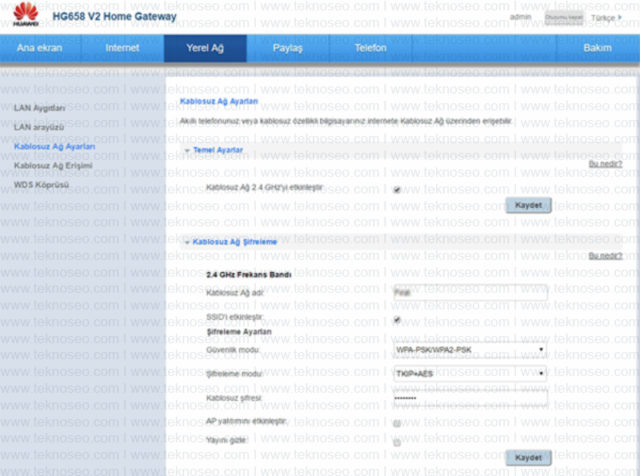
Task: Toggle the SSID'i etkinleştir checkbox
Action: [x=397, y=320]
